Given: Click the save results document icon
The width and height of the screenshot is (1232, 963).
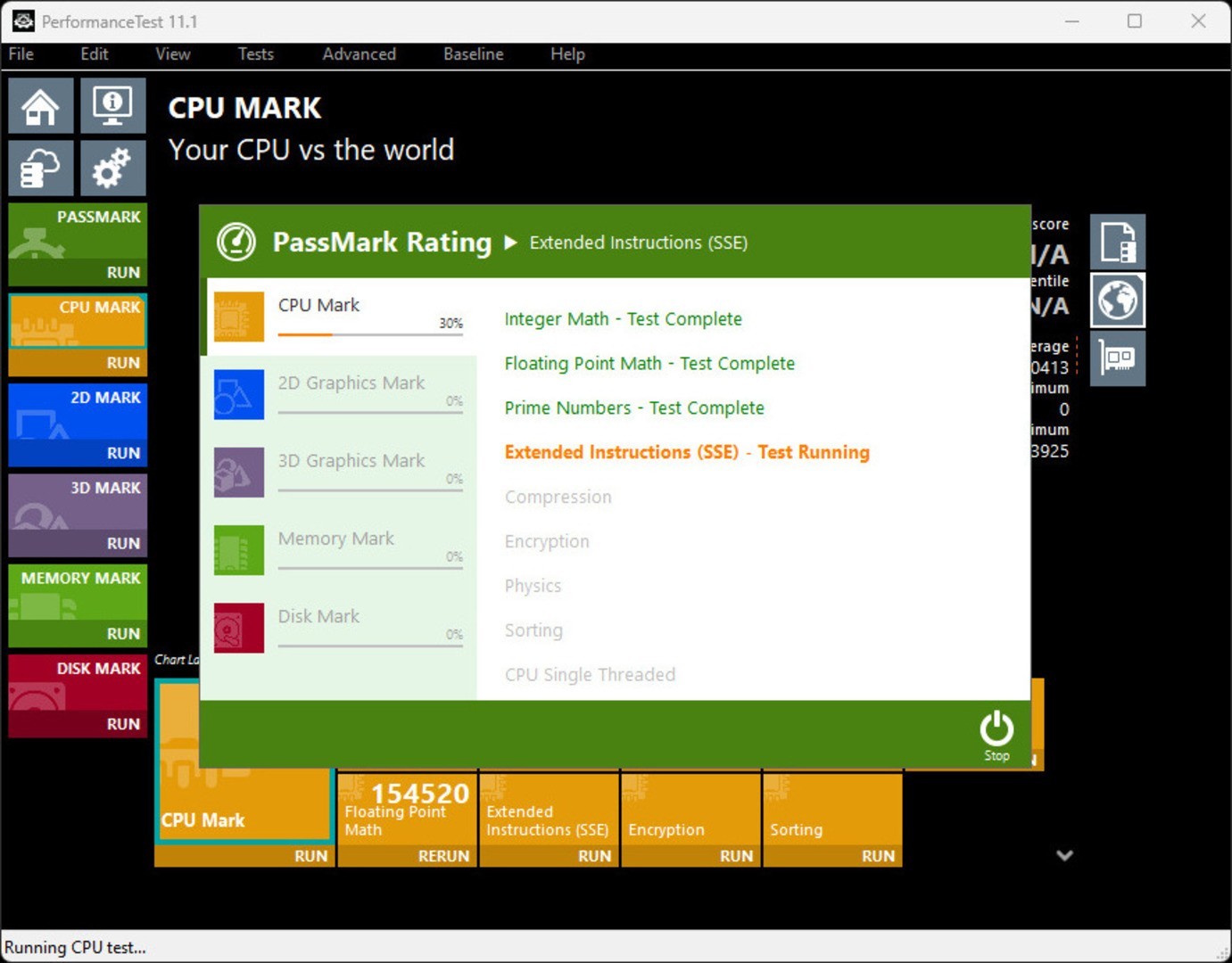Looking at the screenshot, I should [1118, 242].
